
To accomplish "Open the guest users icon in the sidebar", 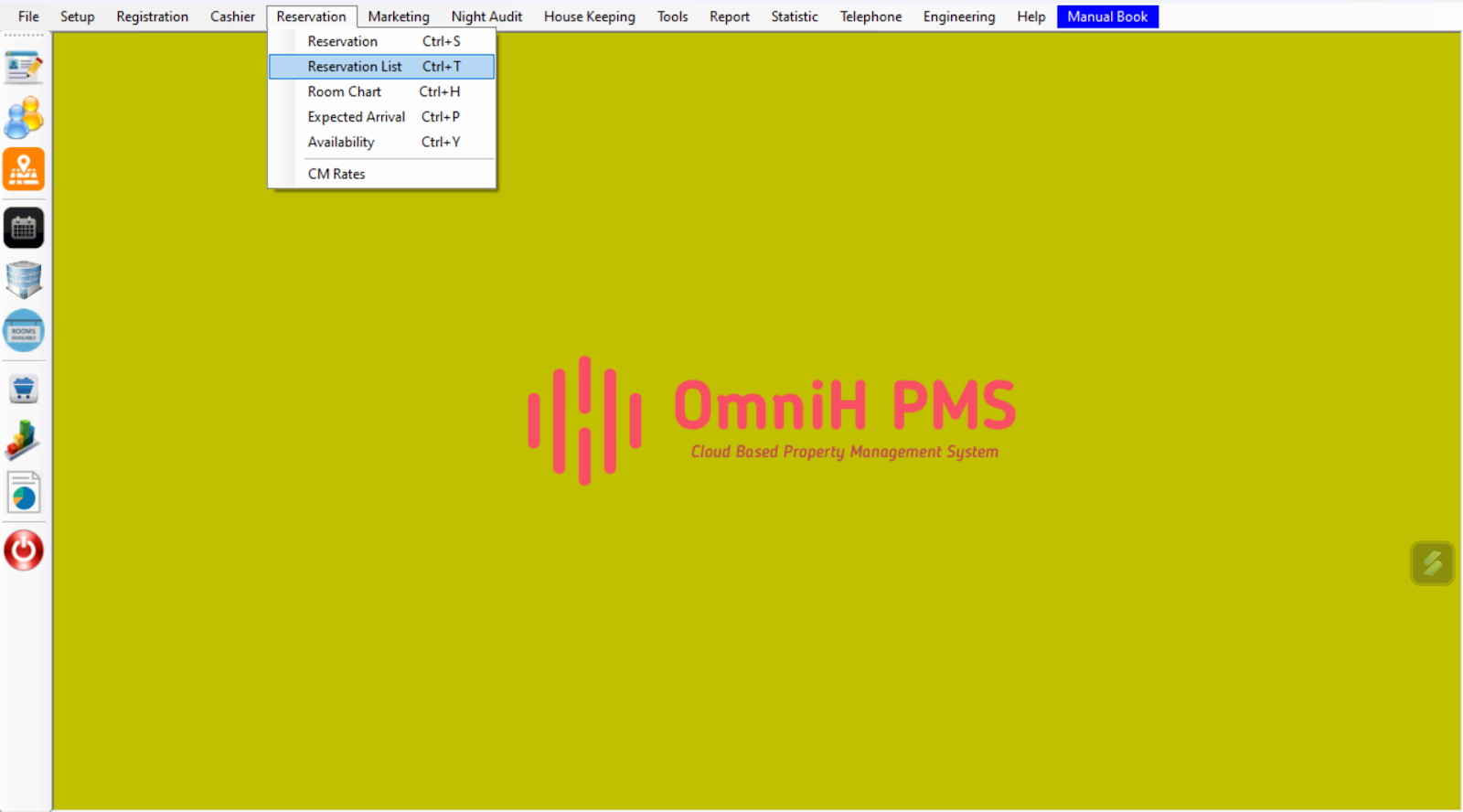I will 24,118.
